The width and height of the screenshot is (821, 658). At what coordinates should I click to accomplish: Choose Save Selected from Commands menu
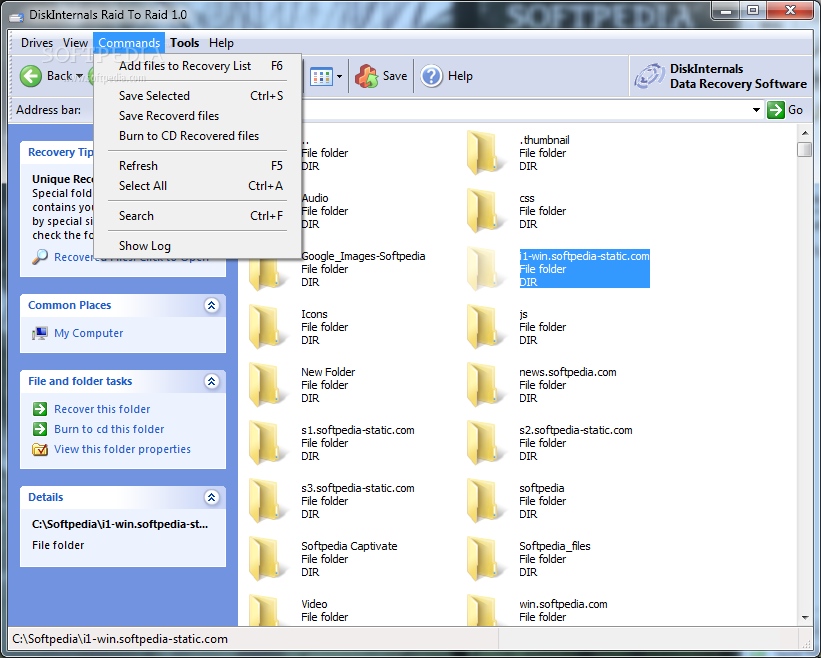click(197, 96)
